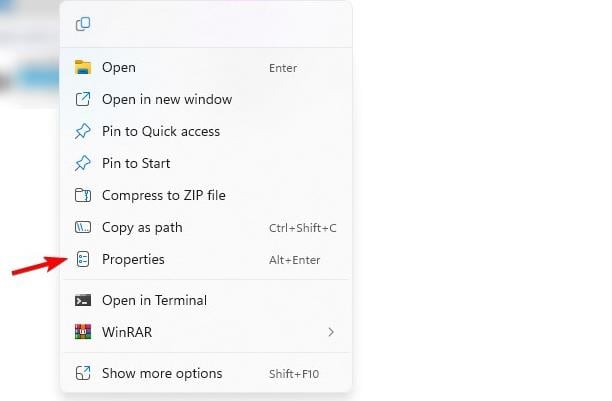Choose Open in new window

coord(166,100)
